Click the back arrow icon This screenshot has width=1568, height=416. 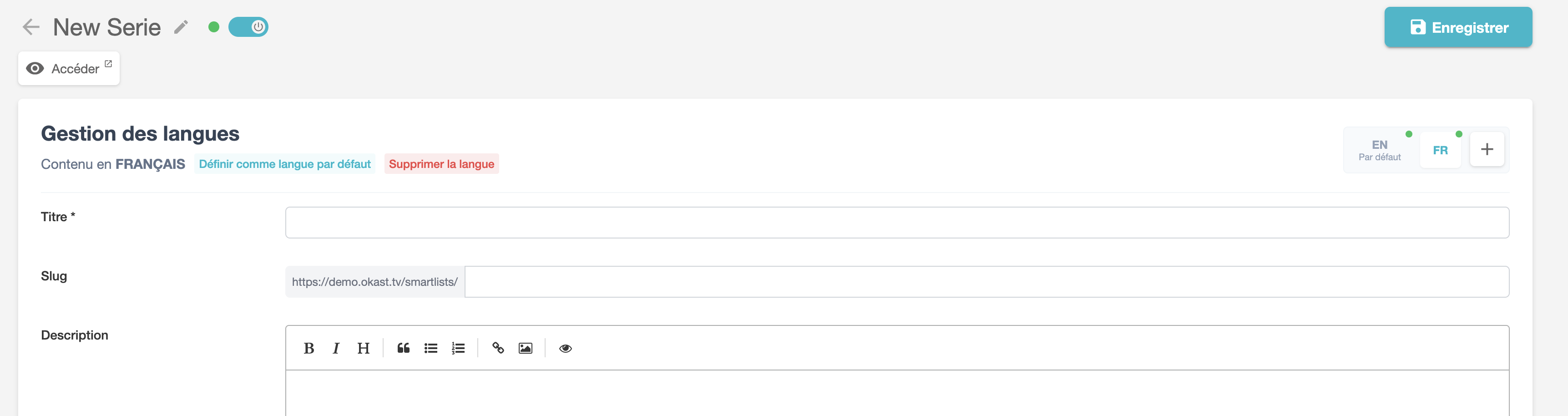pyautogui.click(x=31, y=27)
